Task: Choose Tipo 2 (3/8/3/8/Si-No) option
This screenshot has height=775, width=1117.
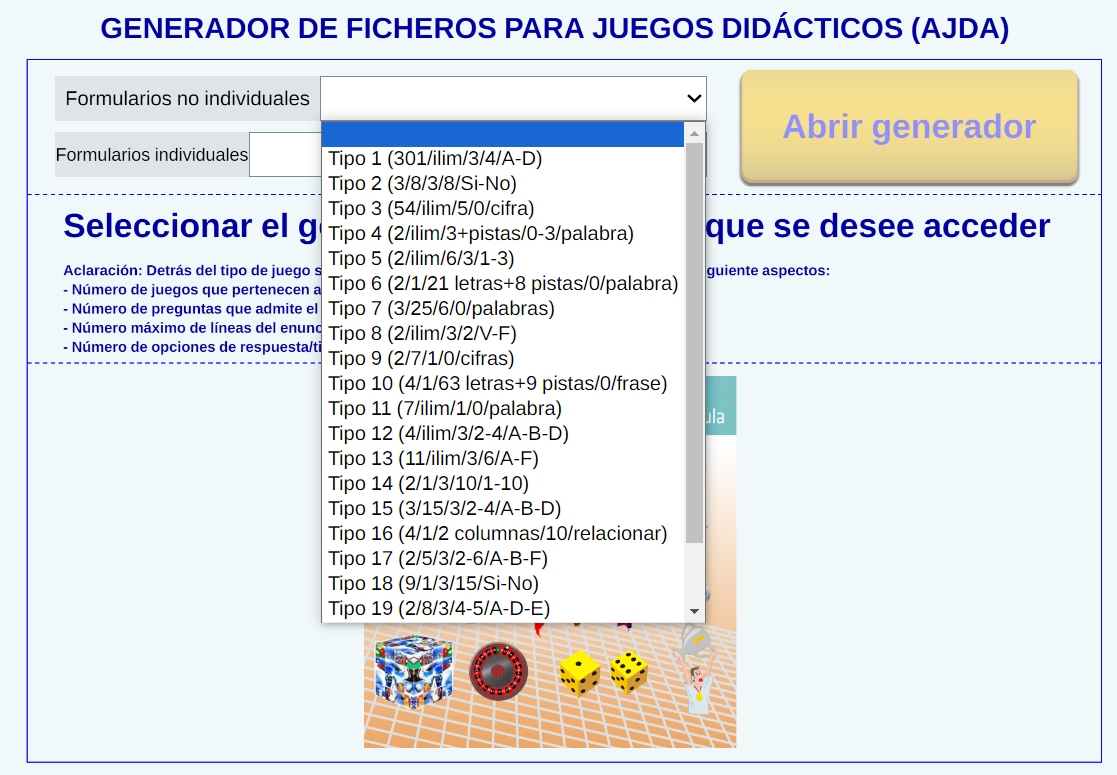Action: tap(422, 183)
